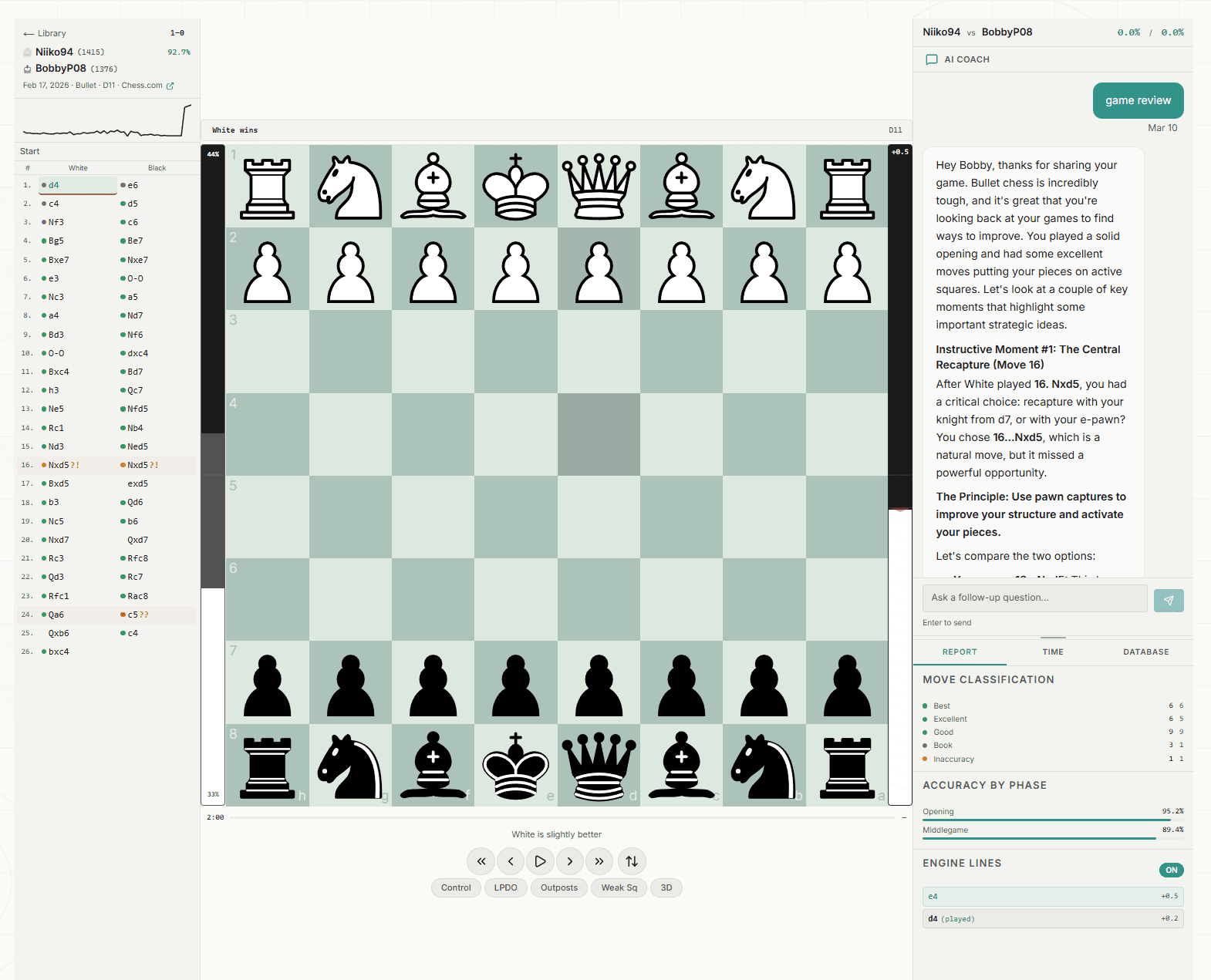The height and width of the screenshot is (980, 1211).
Task: Click the white rook on h1
Action: pos(268,186)
